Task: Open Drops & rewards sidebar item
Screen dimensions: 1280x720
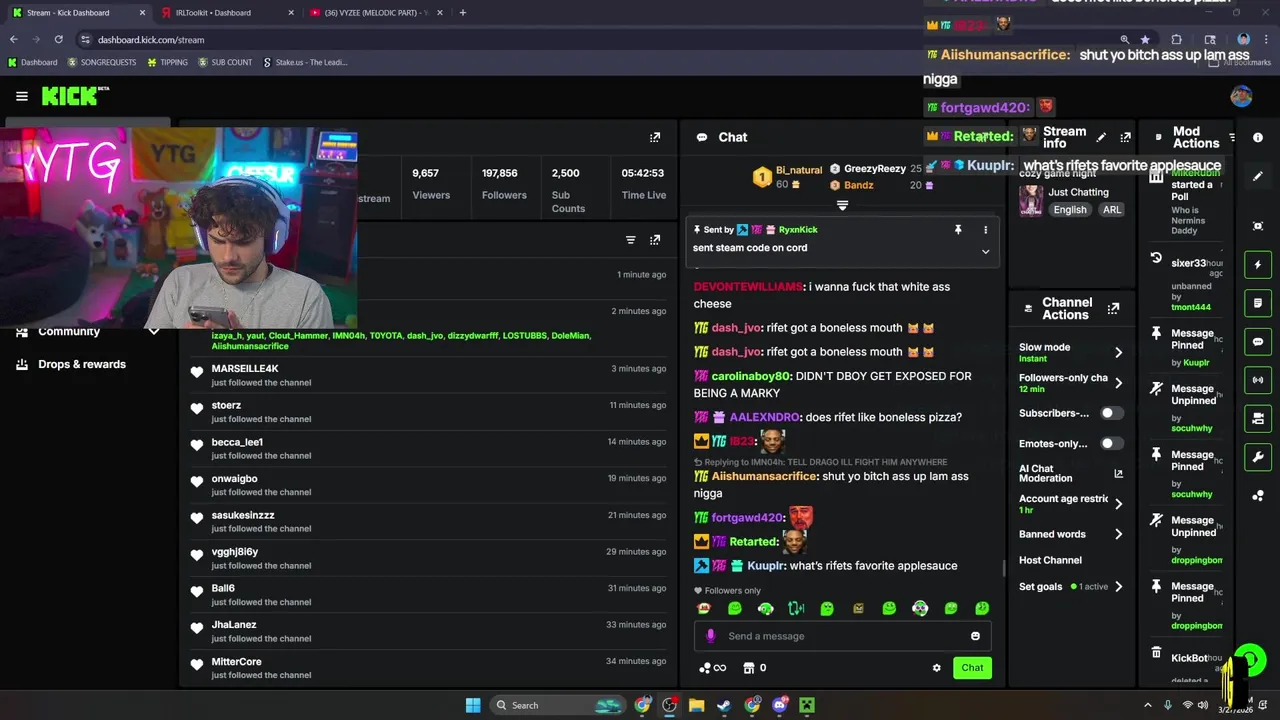Action: click(x=82, y=364)
